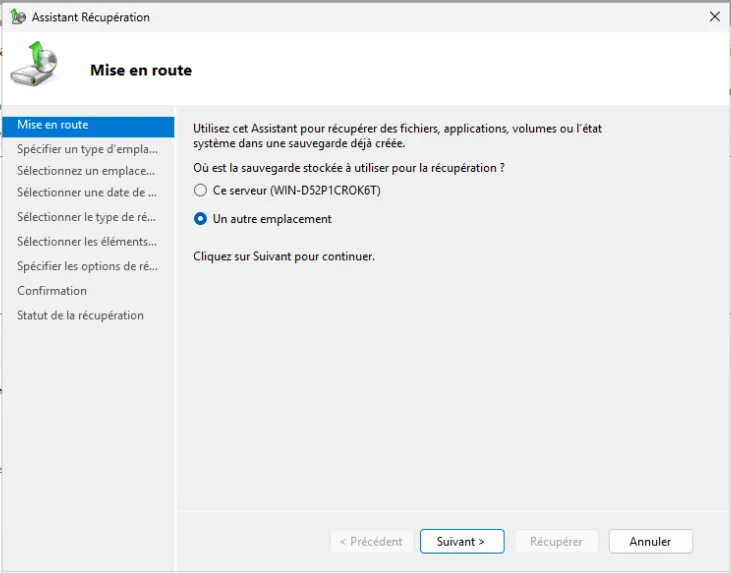
Task: Close the Assistant Récupération window
Action: 714,17
